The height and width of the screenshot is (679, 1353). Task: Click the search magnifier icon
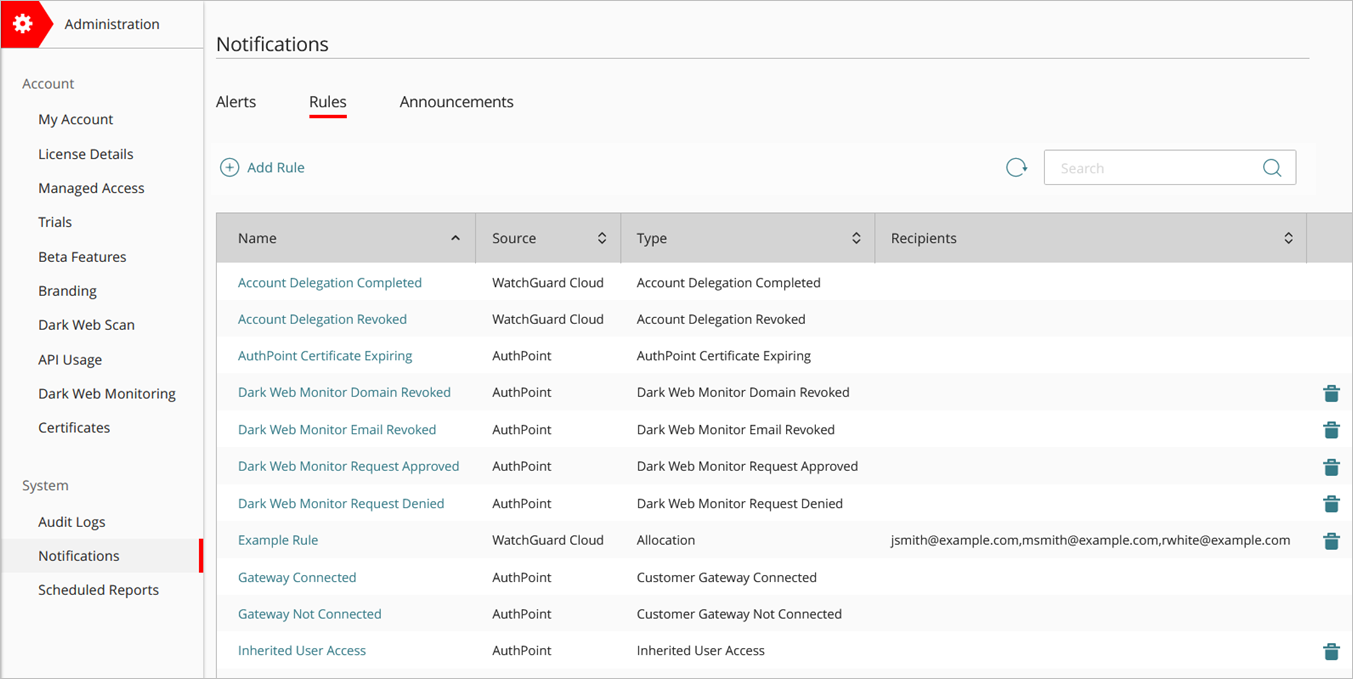(x=1271, y=167)
